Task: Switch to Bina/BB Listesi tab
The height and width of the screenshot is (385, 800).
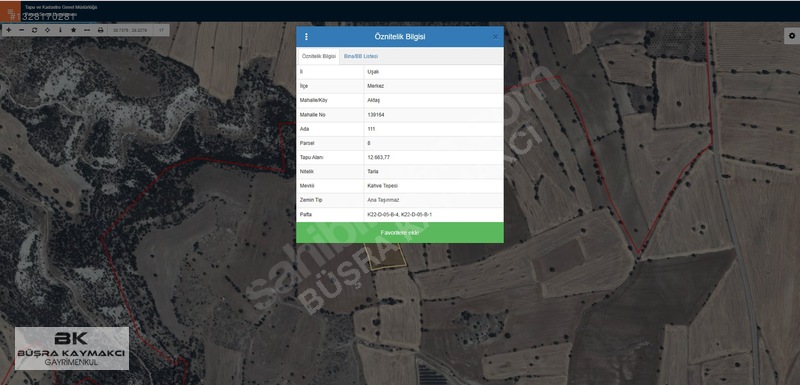Action: pos(361,56)
